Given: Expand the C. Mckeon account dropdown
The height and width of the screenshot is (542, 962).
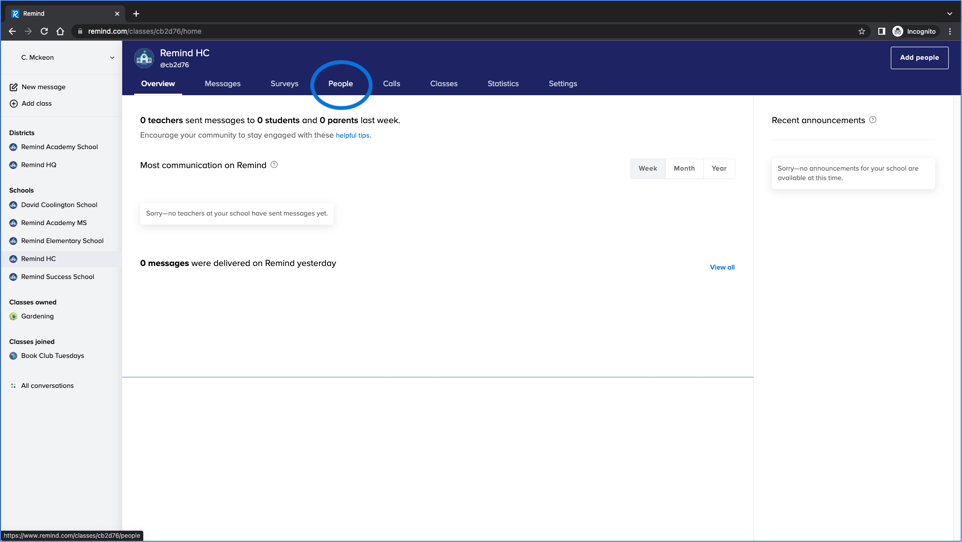Looking at the screenshot, I should click(111, 58).
